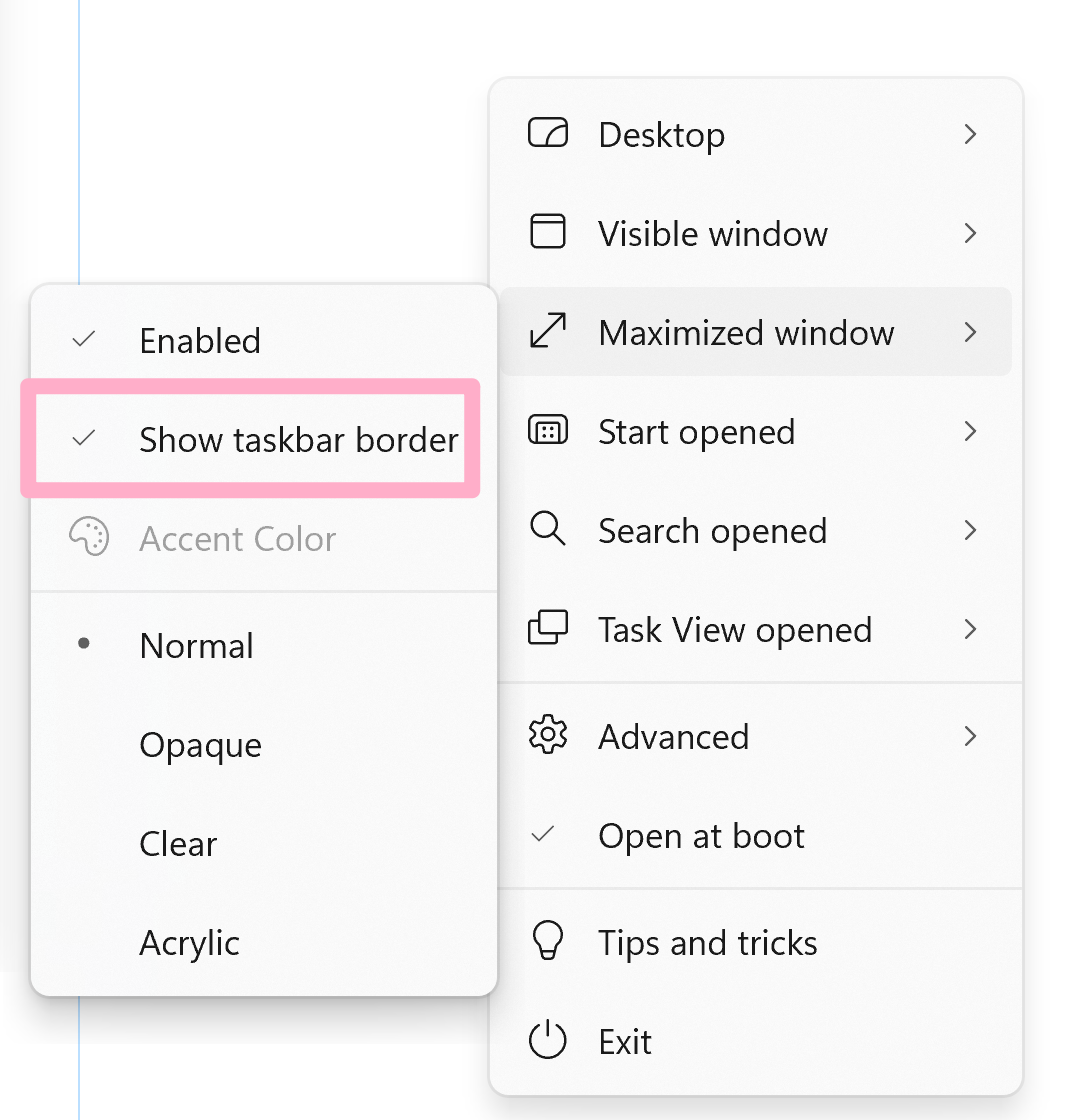Expand the Maximized window submenu chevron
The width and height of the screenshot is (1089, 1120).
pos(969,332)
